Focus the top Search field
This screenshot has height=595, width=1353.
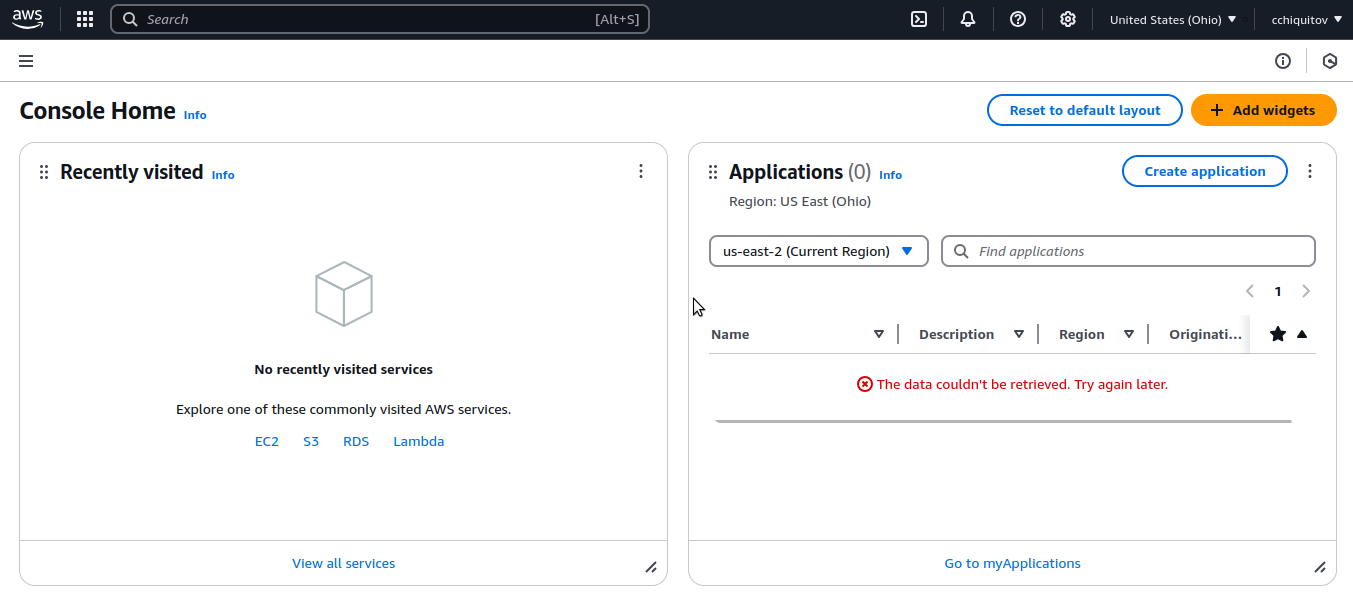tap(380, 19)
